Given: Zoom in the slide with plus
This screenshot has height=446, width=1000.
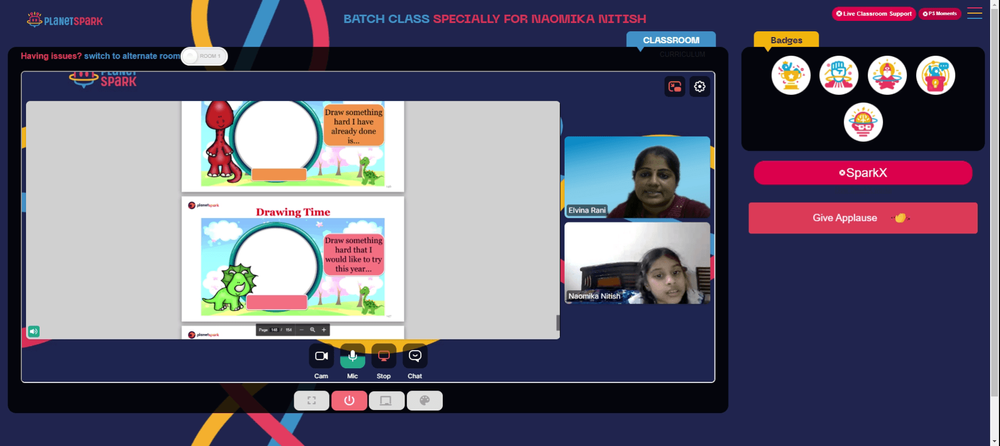Looking at the screenshot, I should (324, 330).
